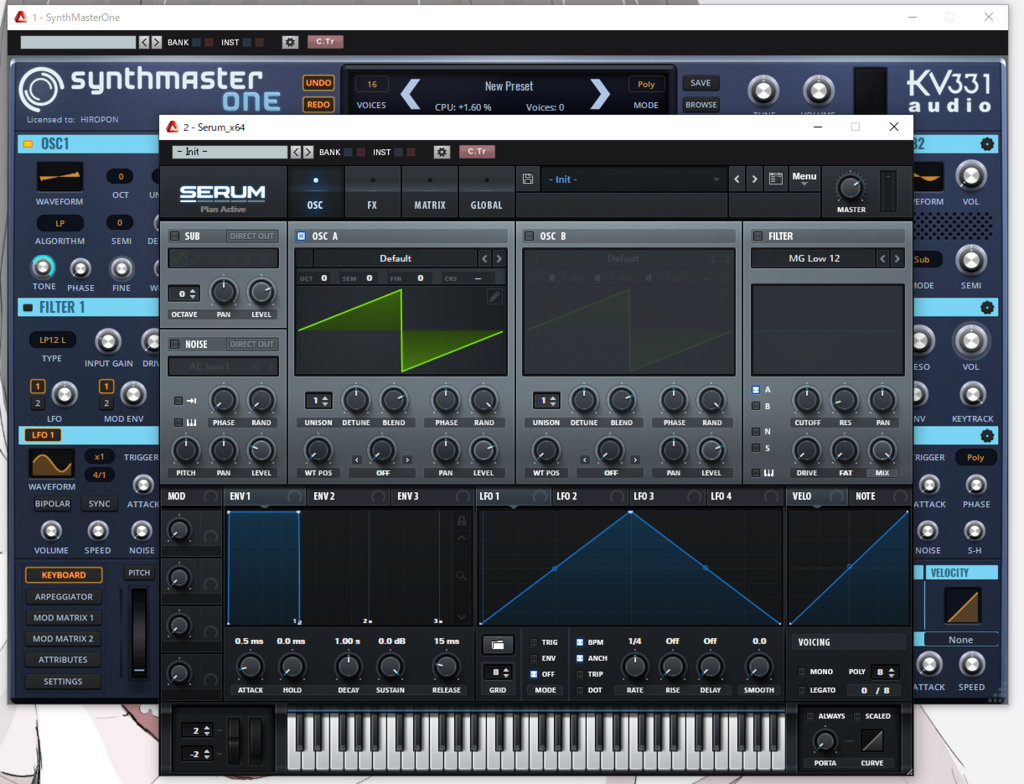
Task: Click the TONE knob in SynthMasterOne OSC1
Action: [x=43, y=267]
